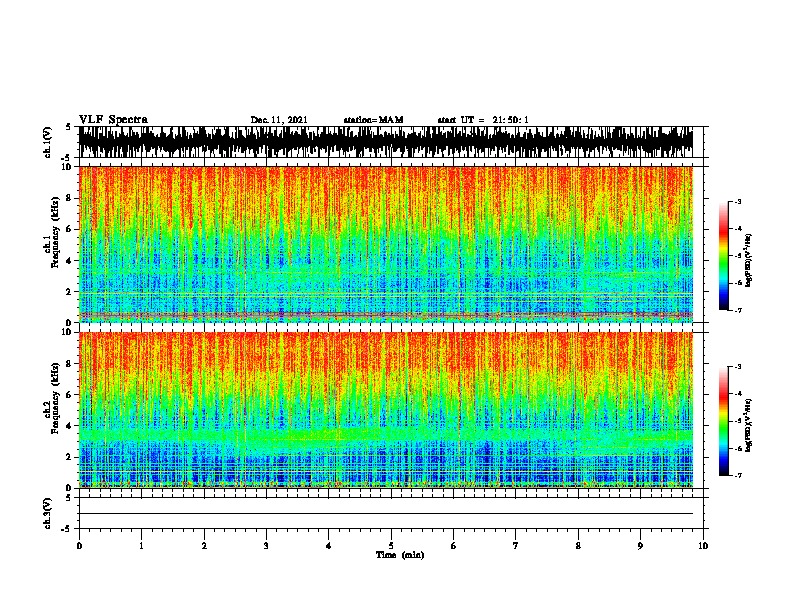Image resolution: width=792 pixels, height=612 pixels.
Task: Click the ch.1 frequency tick label "4"
Action: [x=70, y=261]
